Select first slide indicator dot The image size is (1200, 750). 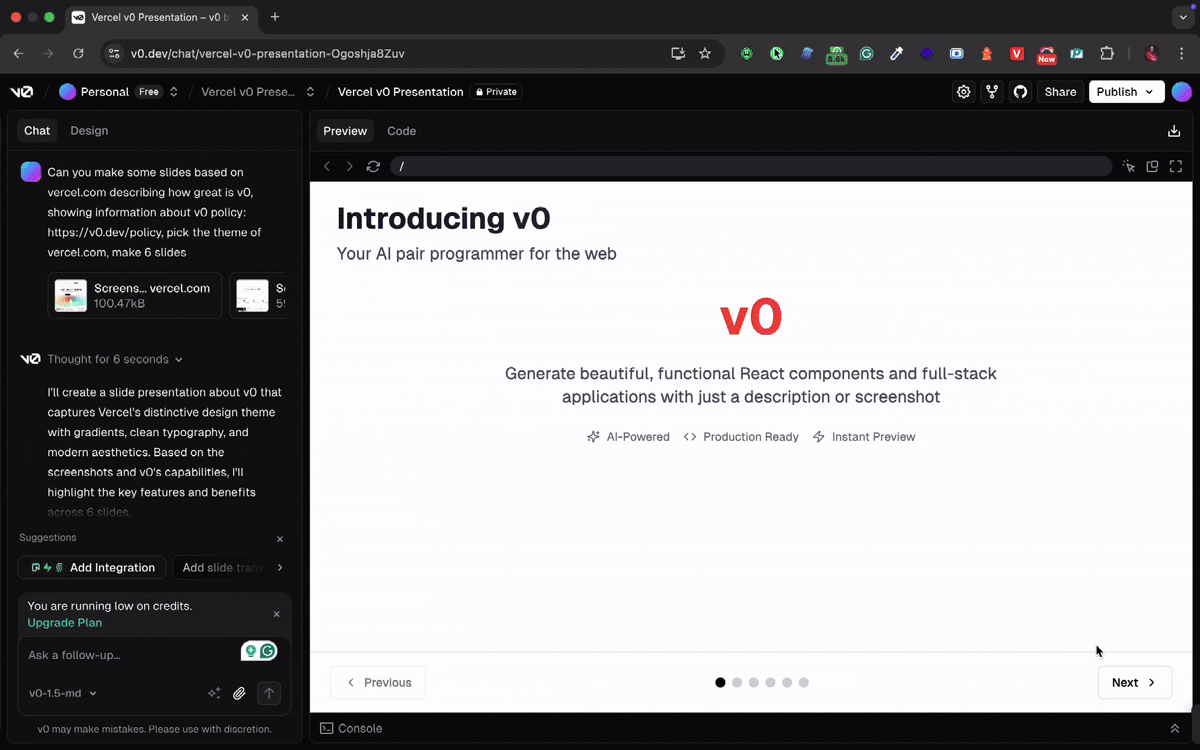coord(720,683)
